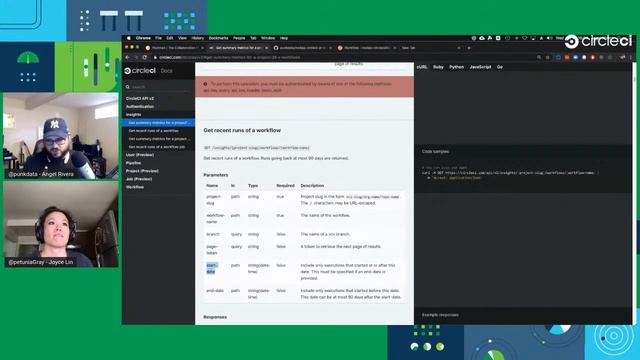Screen dimensions: 640x360
Task: Open the People menu
Action: point(239,38)
